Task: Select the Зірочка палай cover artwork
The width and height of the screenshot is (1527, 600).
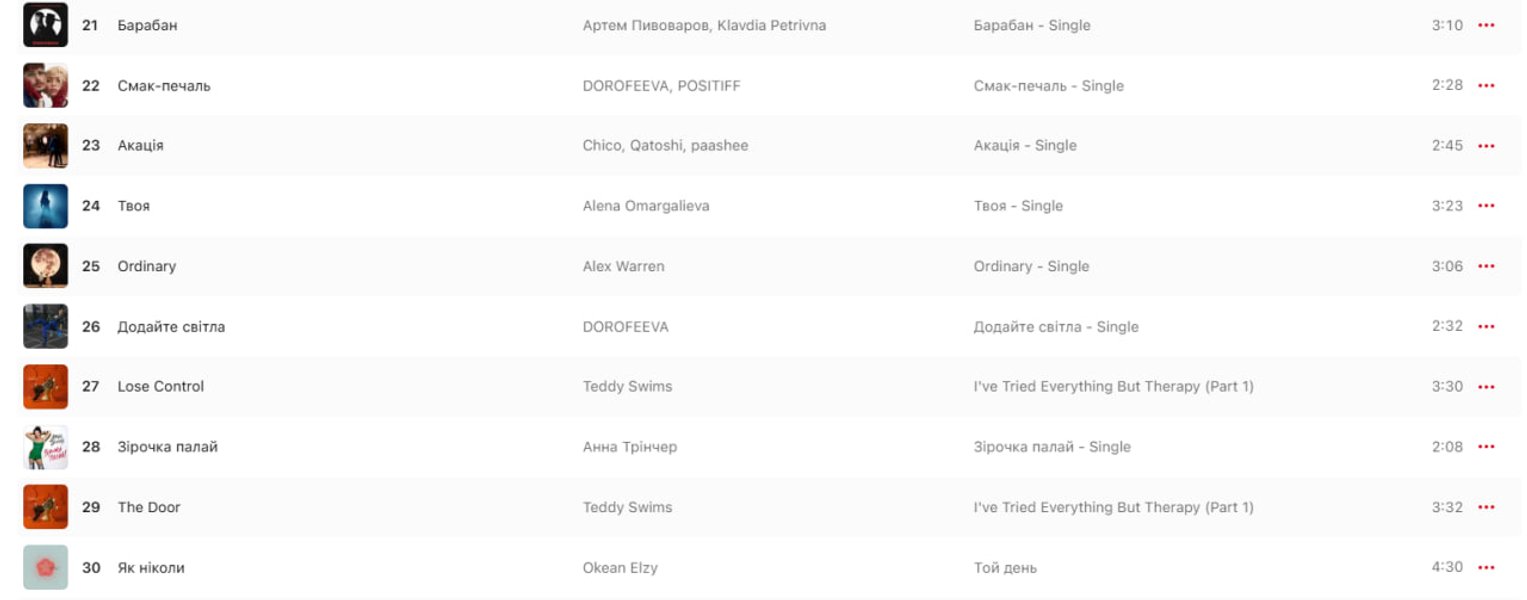Action: point(45,447)
